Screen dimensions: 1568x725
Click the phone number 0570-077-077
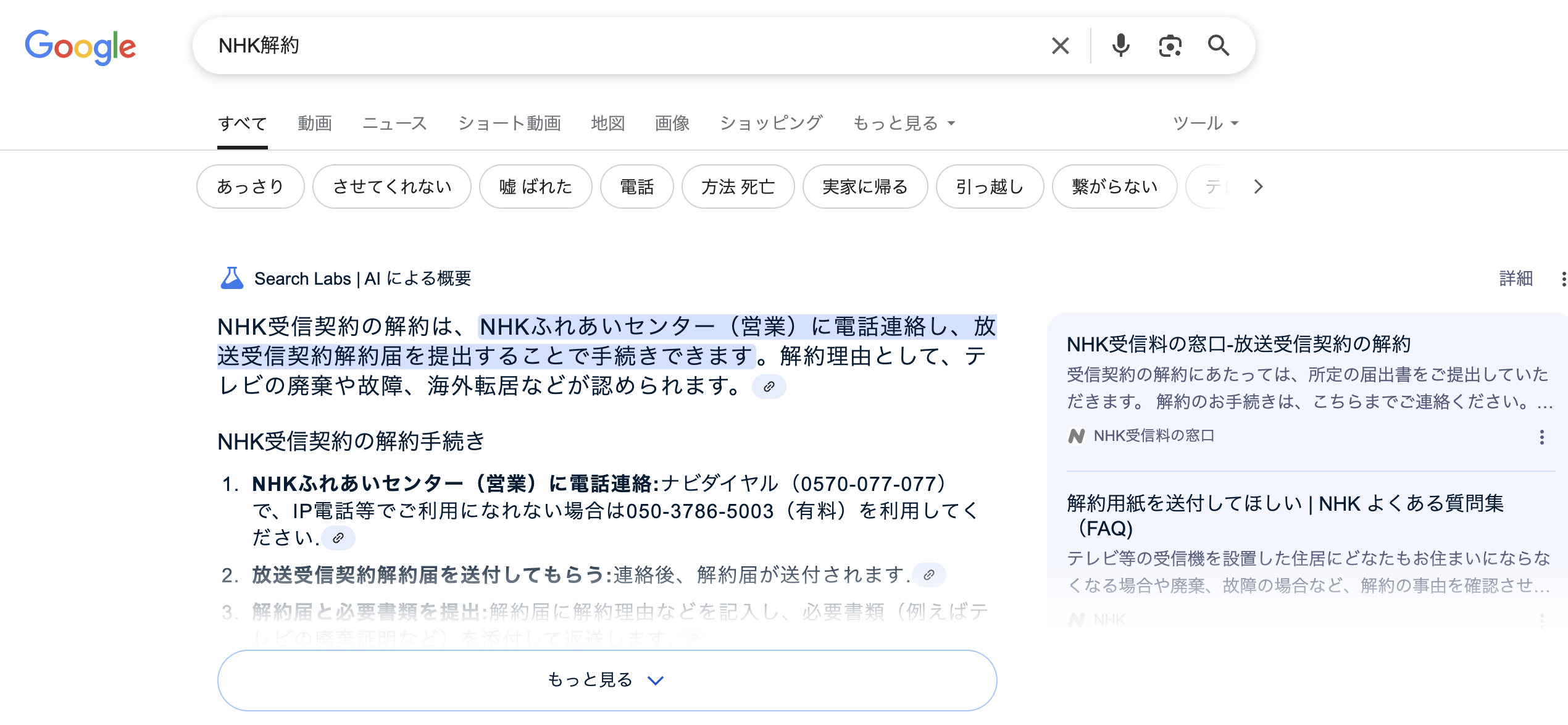click(x=869, y=484)
